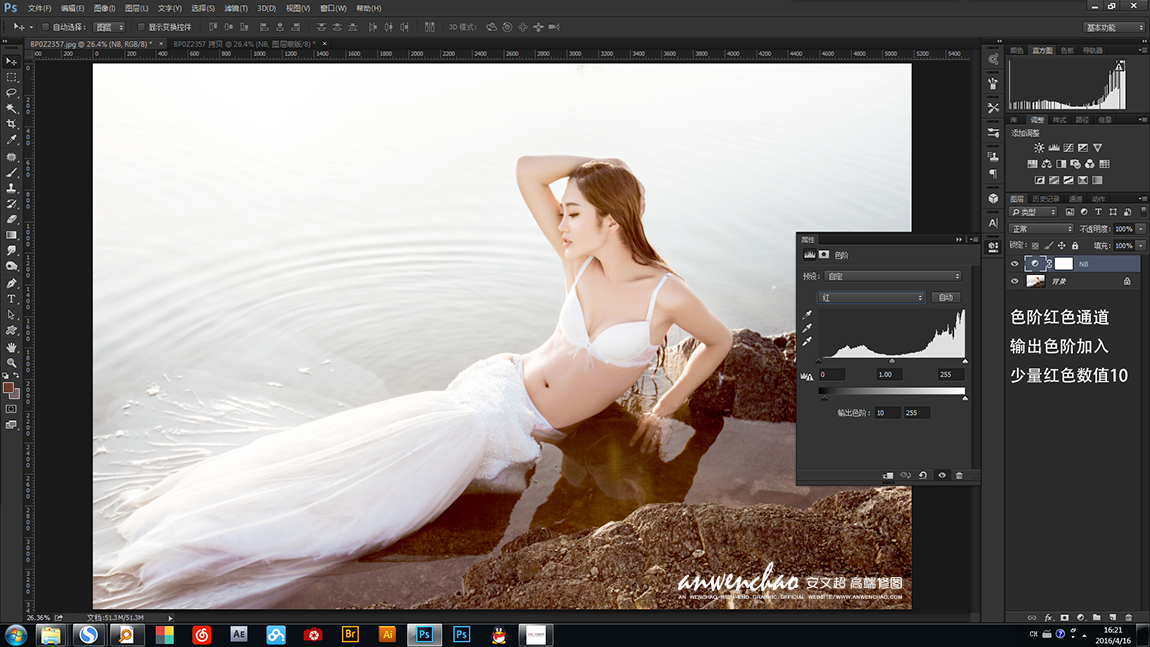
Task: Toggle the Levels adjustment visibility in Properties
Action: coord(942,475)
